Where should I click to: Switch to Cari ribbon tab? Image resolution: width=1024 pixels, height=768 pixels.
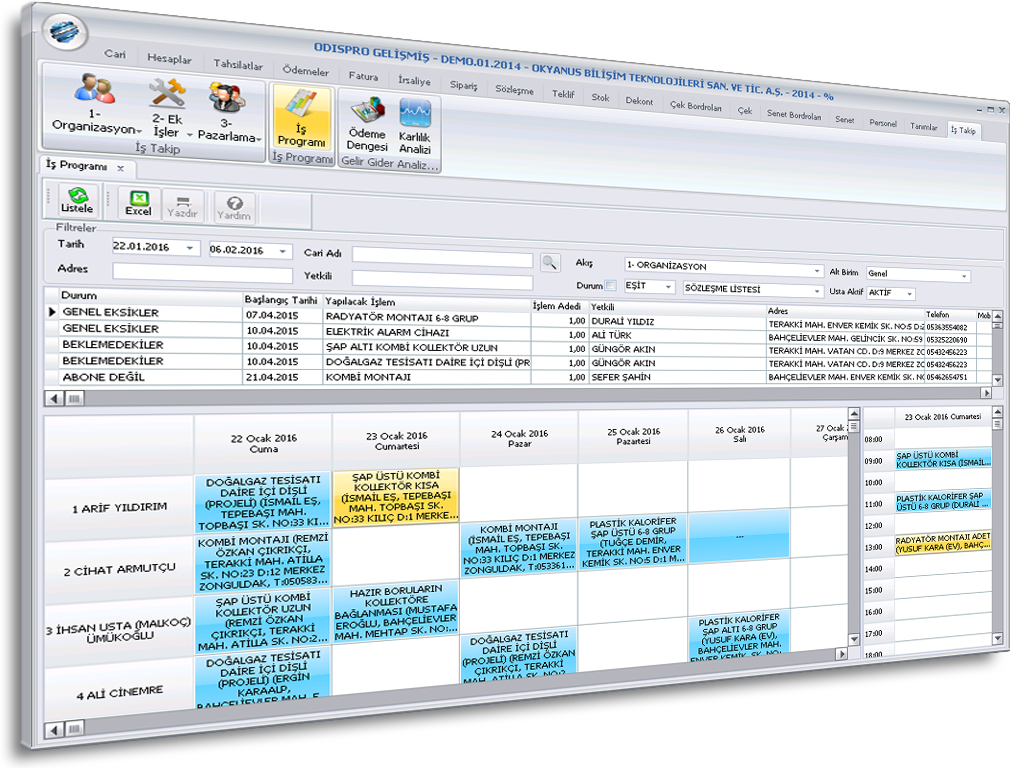click(x=115, y=54)
